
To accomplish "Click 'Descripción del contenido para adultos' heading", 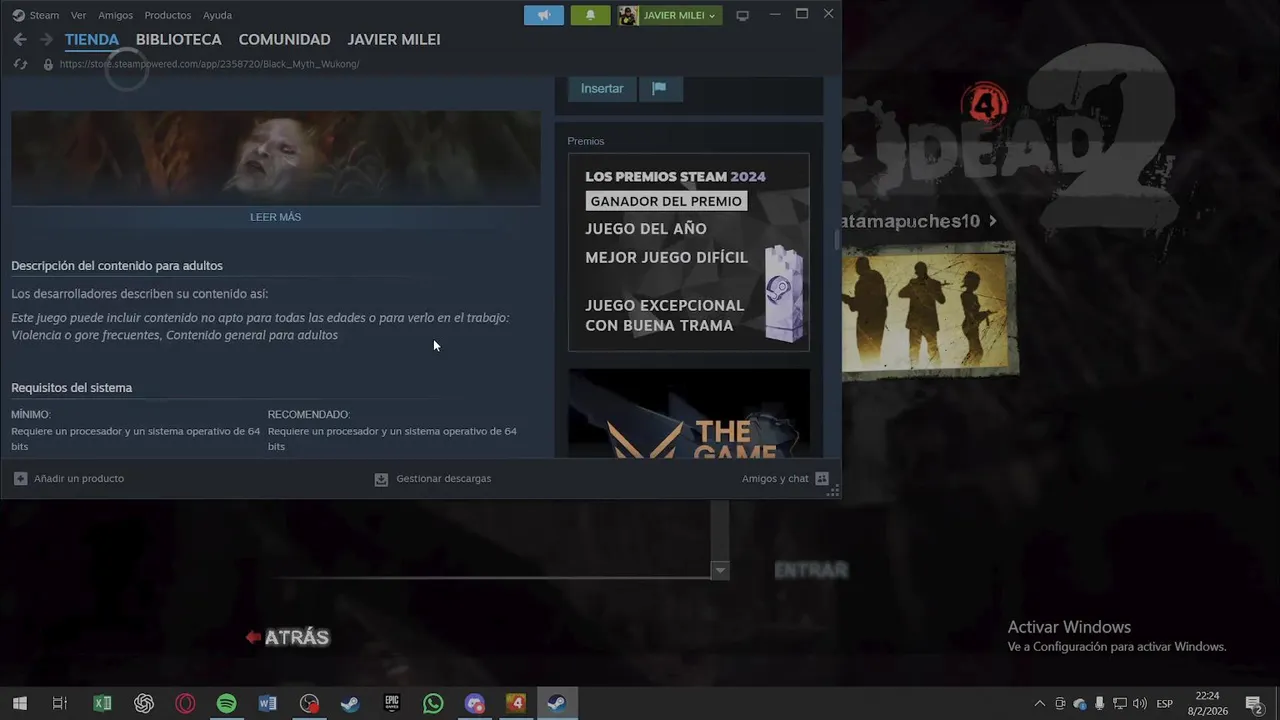I will click(117, 266).
